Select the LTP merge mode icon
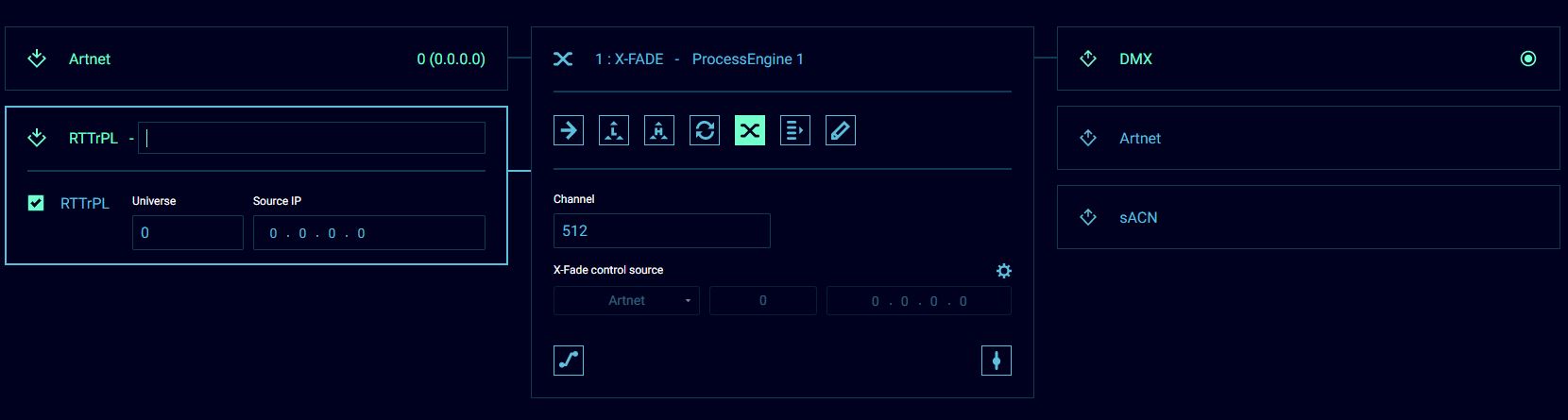 (x=614, y=130)
